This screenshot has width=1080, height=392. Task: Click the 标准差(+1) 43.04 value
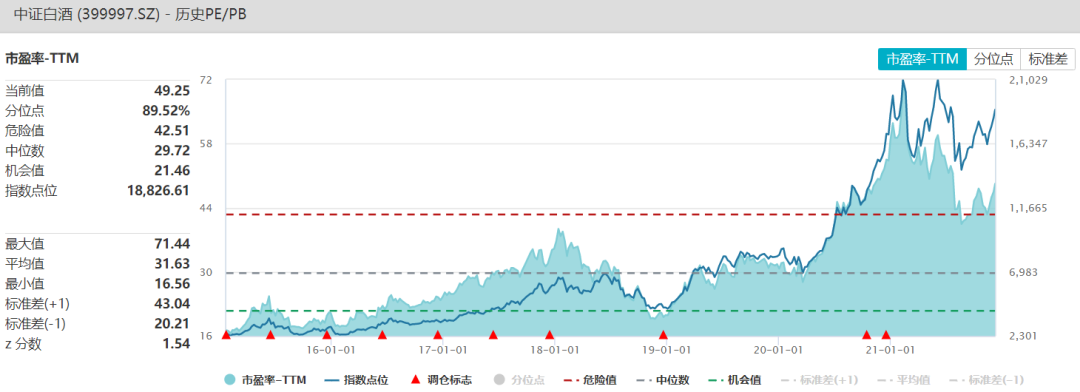pyautogui.click(x=172, y=304)
